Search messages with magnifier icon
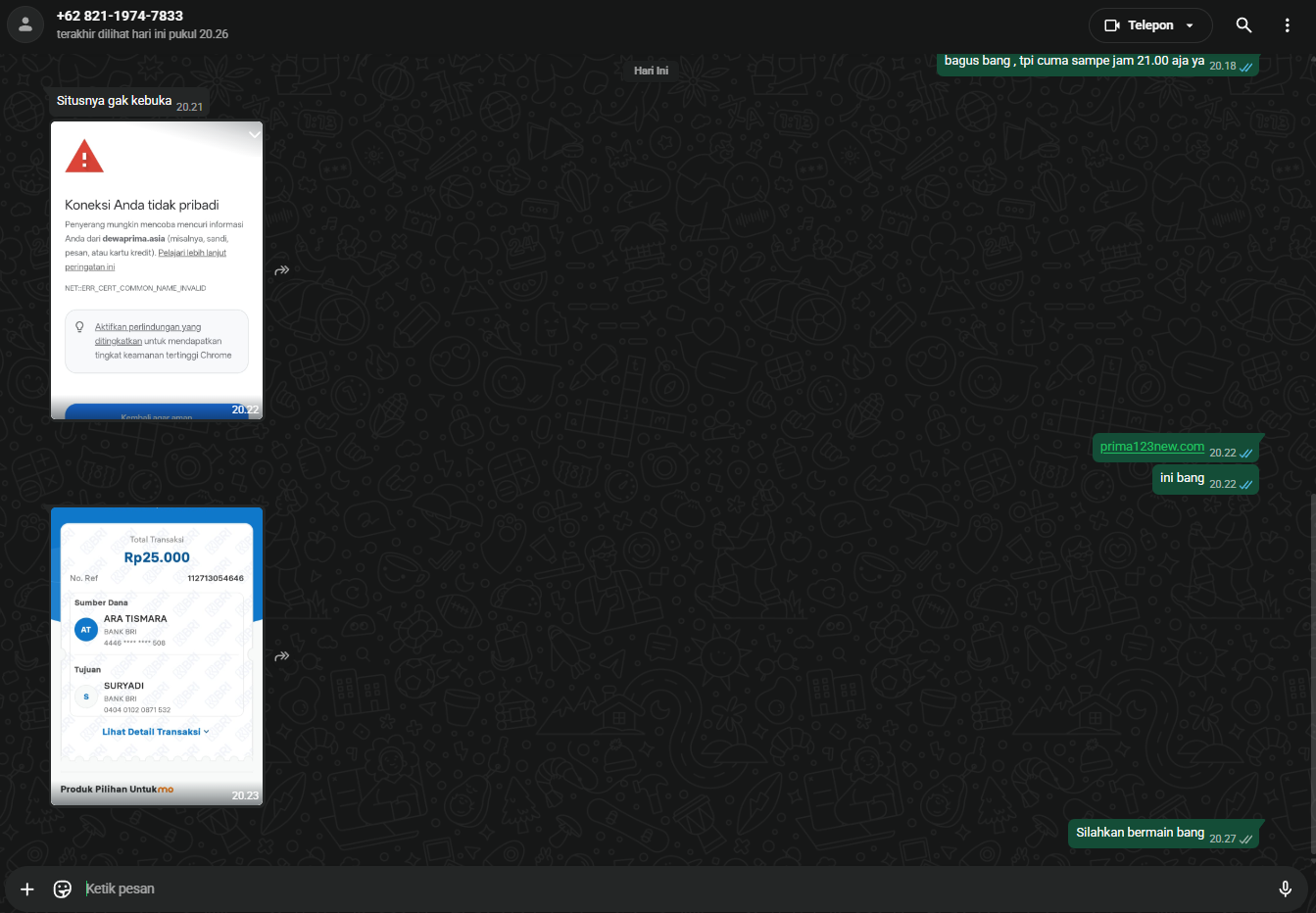Screen dimensions: 1316x913 (x=1243, y=25)
